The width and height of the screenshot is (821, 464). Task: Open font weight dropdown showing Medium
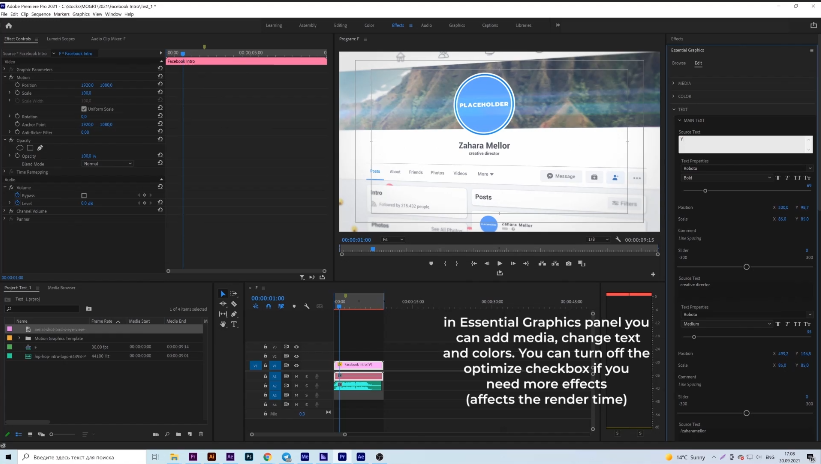point(727,324)
